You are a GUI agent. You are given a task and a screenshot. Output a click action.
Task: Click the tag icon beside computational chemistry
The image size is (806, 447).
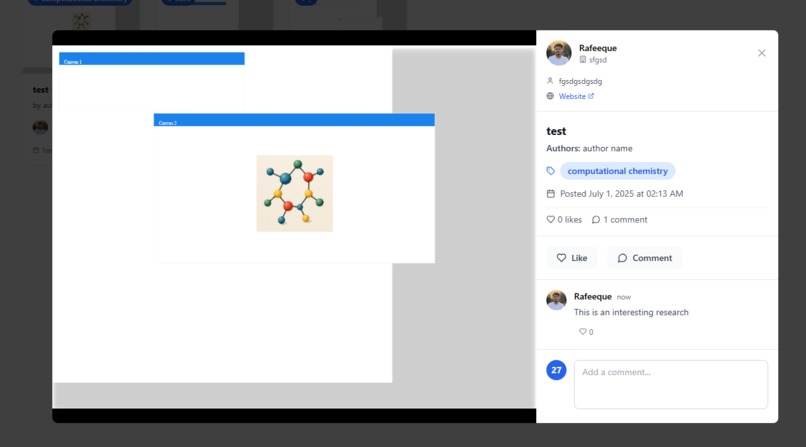551,171
